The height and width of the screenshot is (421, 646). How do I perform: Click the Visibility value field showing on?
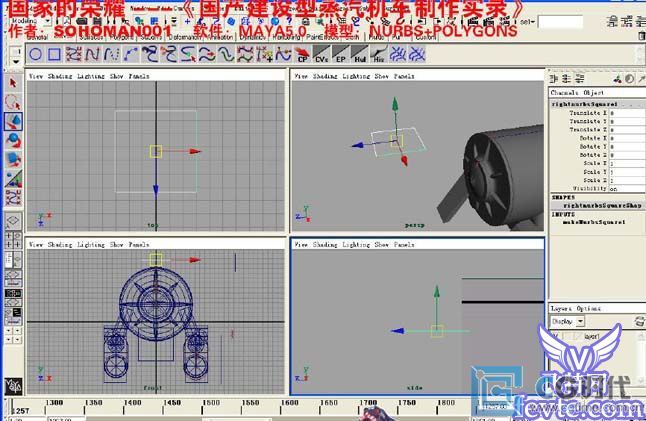pos(627,189)
